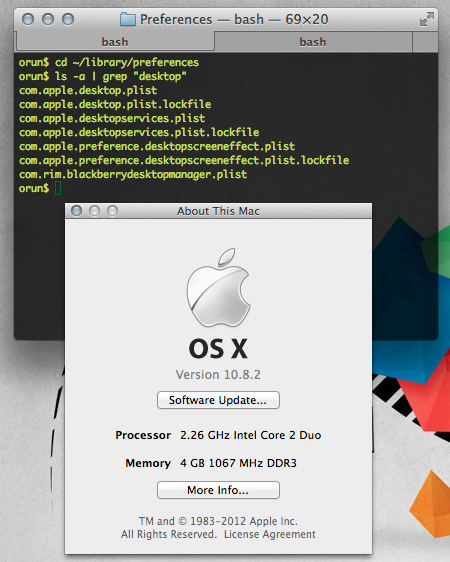Minimize the Terminal window
Viewport: 450px width, 562px height.
click(x=48, y=19)
